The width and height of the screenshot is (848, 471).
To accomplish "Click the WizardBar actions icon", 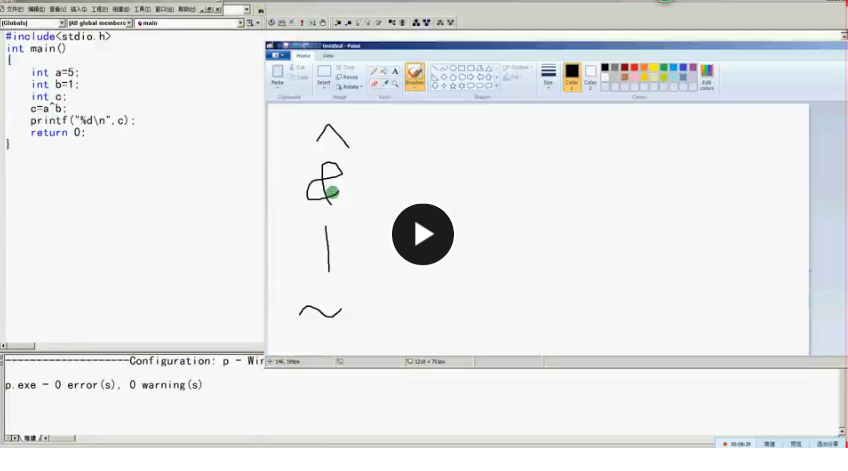I will coord(250,23).
